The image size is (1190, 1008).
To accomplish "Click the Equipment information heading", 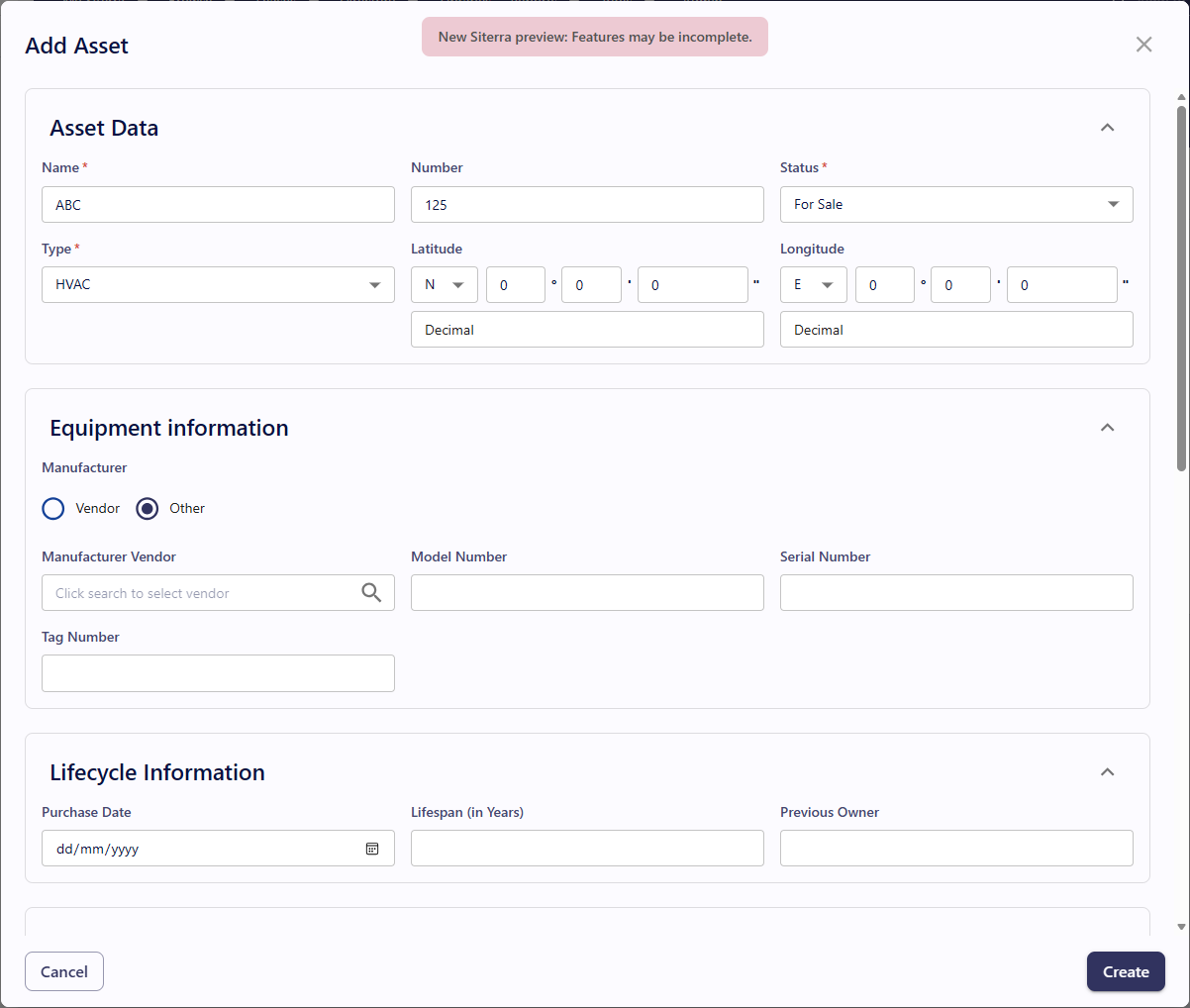I will (x=169, y=428).
